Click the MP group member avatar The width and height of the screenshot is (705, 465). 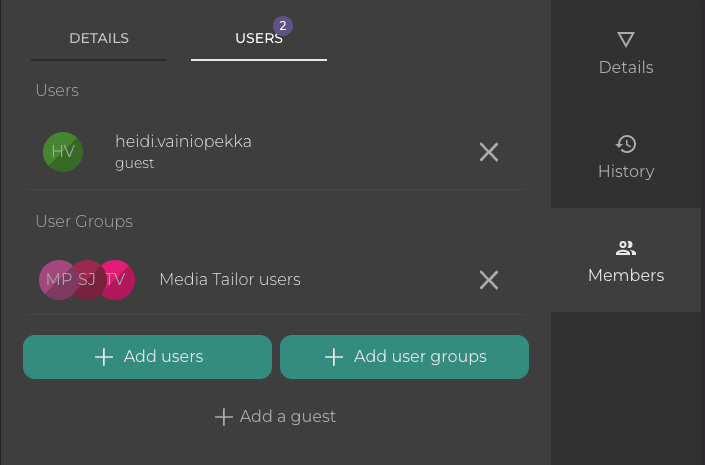55,280
